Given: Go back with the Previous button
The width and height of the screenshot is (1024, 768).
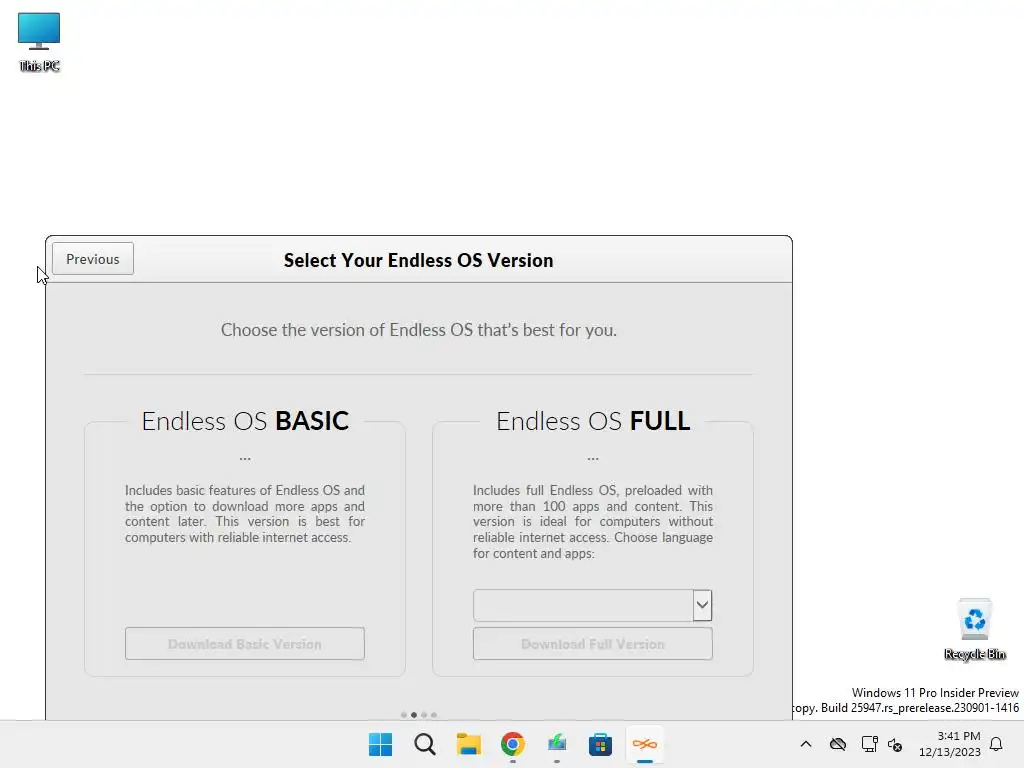Looking at the screenshot, I should point(93,259).
